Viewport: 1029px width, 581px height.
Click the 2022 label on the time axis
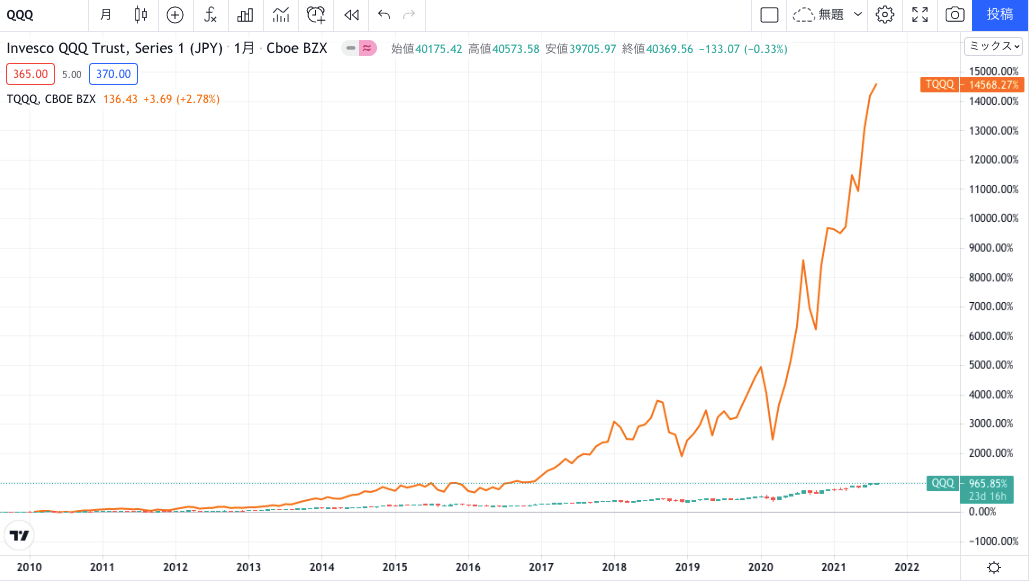[907, 567]
